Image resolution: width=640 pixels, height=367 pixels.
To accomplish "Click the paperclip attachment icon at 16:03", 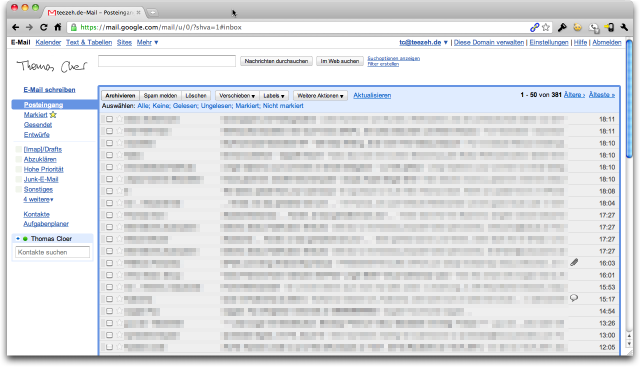I will point(574,262).
